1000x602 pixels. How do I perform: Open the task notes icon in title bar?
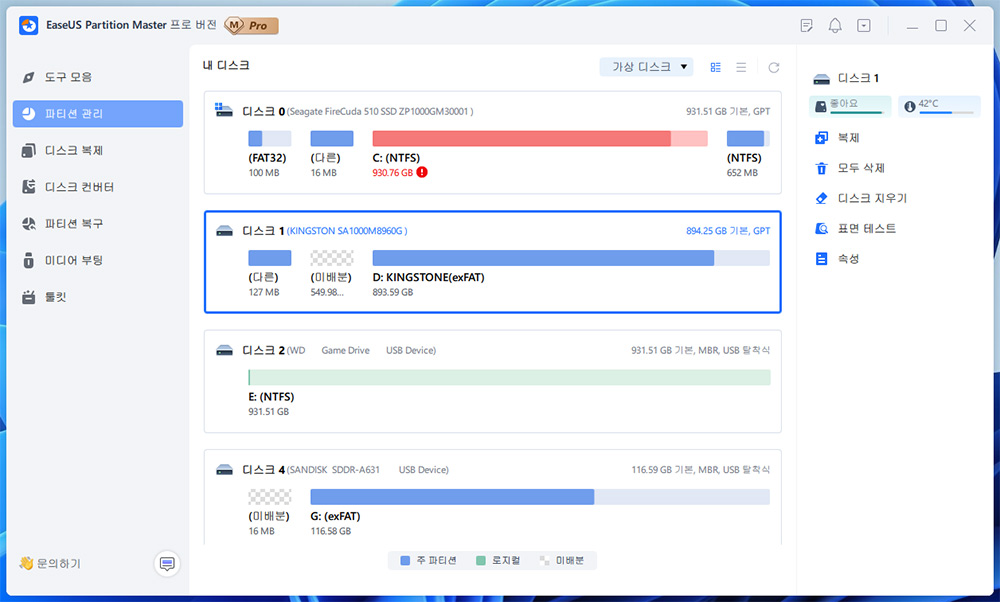click(x=806, y=26)
